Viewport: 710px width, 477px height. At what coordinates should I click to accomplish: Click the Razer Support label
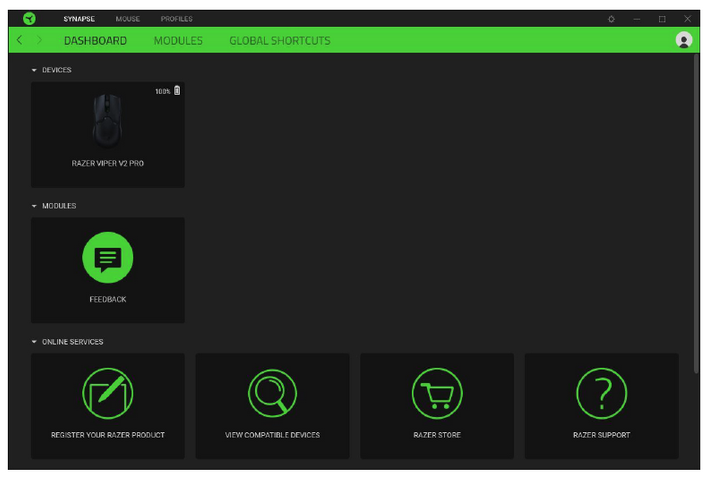pyautogui.click(x=601, y=435)
